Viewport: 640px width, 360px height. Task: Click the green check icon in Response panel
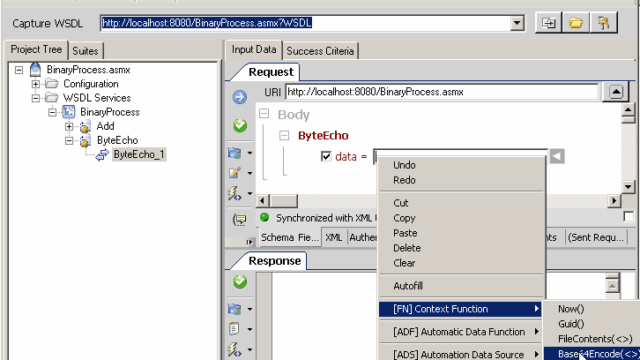coord(240,282)
